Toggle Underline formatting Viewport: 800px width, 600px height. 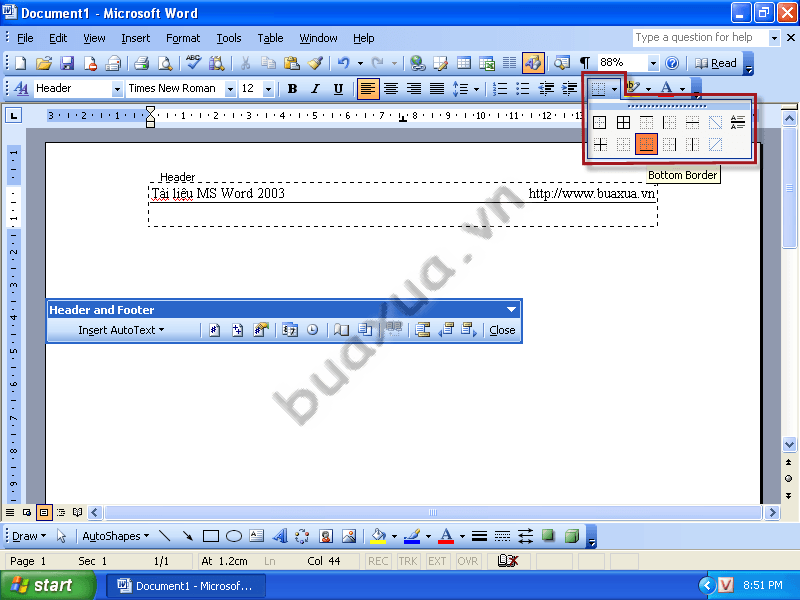tap(338, 89)
